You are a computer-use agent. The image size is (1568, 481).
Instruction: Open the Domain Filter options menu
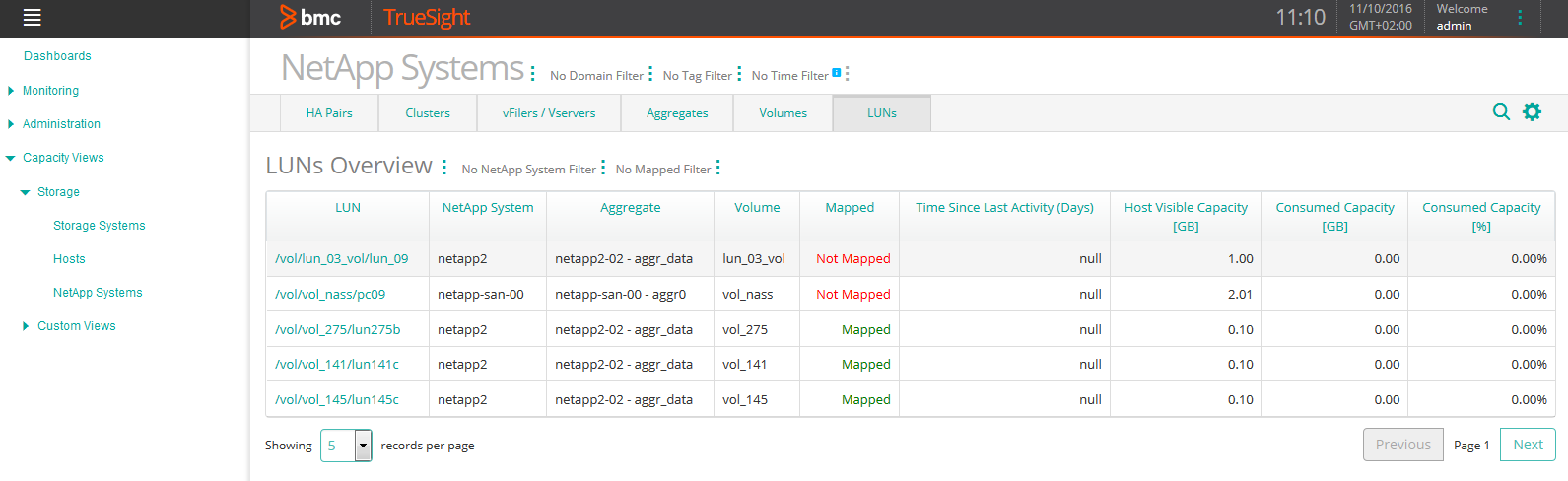pos(650,74)
